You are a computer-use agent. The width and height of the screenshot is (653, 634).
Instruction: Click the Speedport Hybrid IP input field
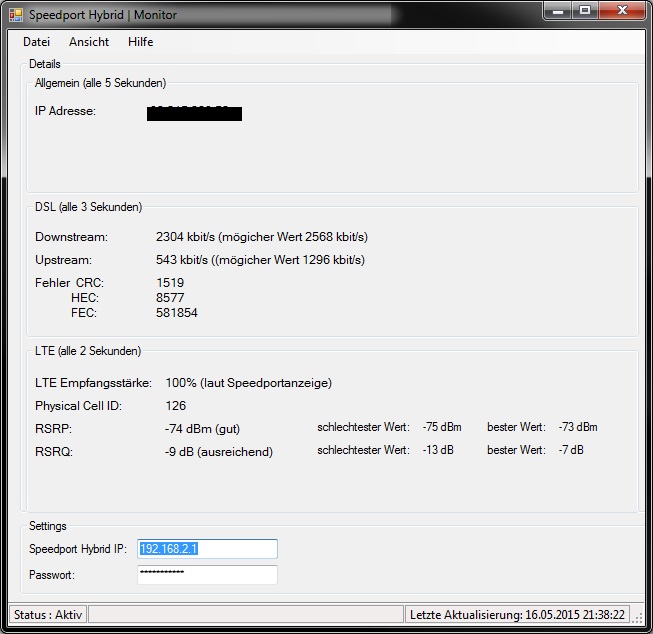(207, 549)
